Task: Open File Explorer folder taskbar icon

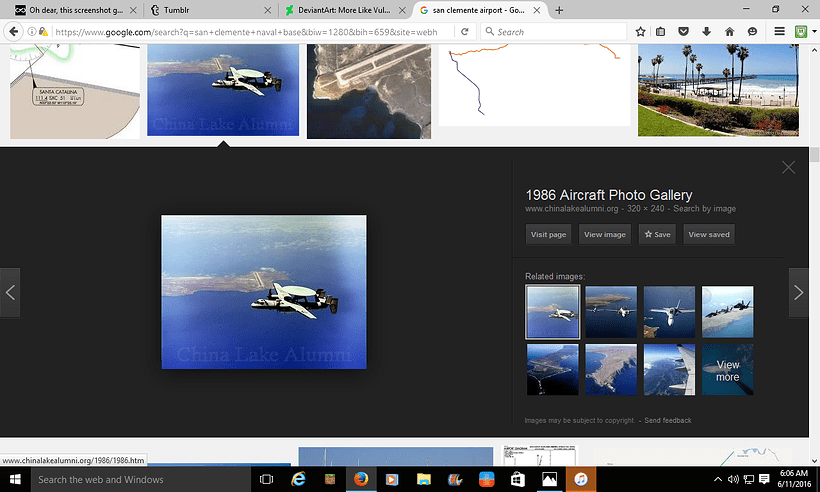Action: tap(424, 479)
